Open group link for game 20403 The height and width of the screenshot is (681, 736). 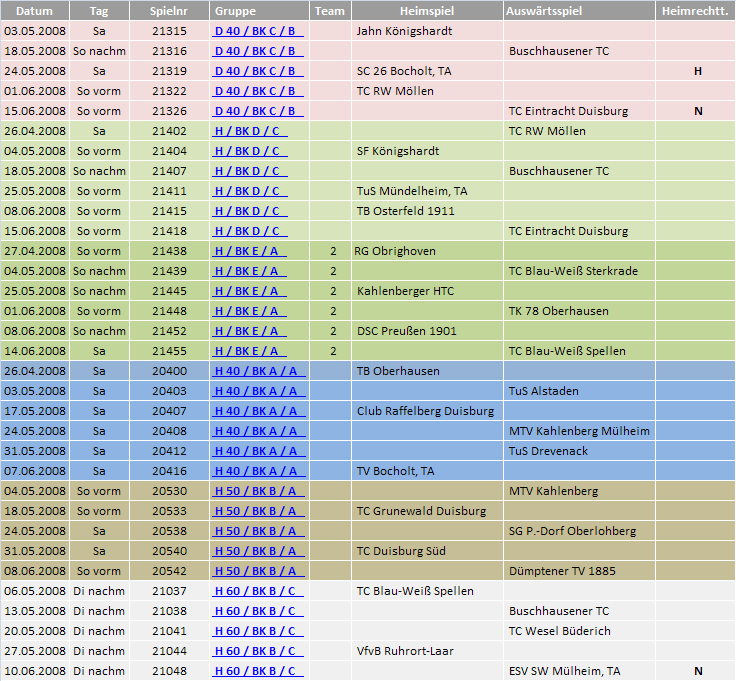[x=260, y=391]
